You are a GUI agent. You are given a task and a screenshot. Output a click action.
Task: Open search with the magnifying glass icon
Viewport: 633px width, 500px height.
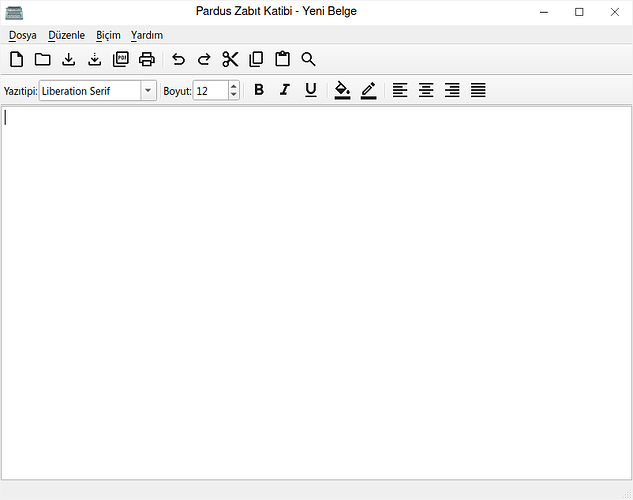click(308, 59)
